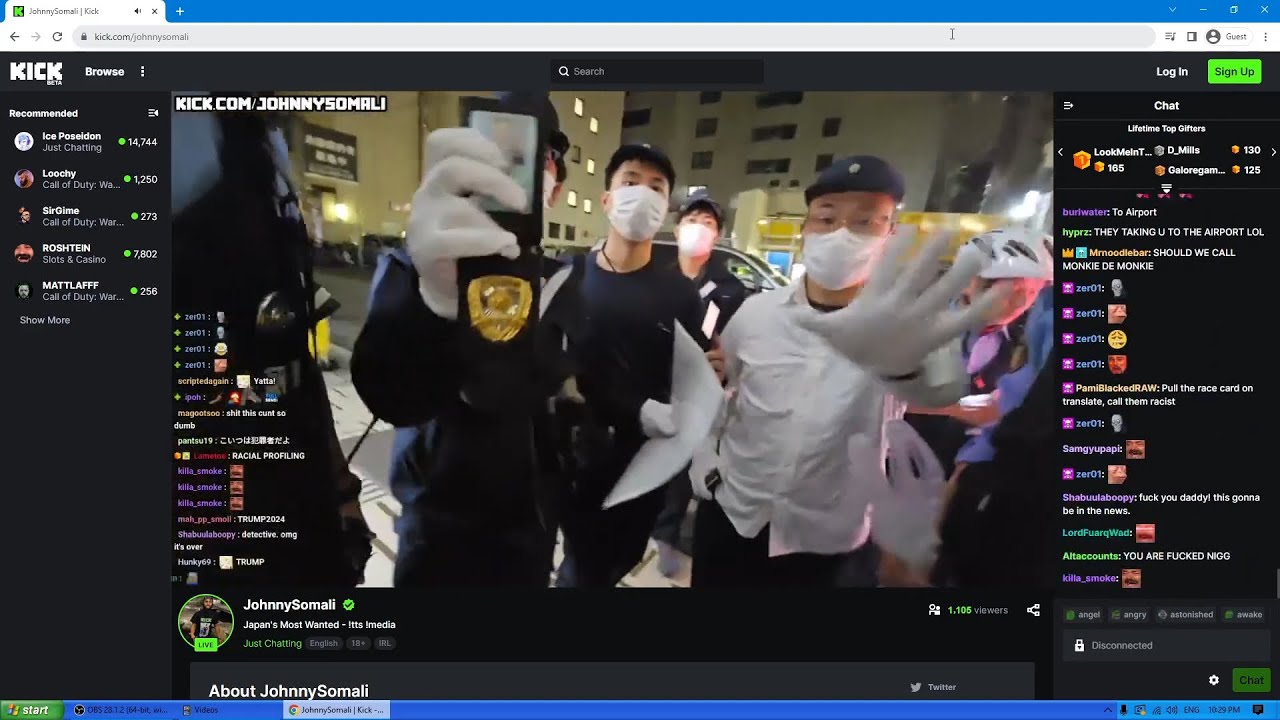The height and width of the screenshot is (720, 1280).
Task: Insert the angry emote
Action: [1128, 615]
